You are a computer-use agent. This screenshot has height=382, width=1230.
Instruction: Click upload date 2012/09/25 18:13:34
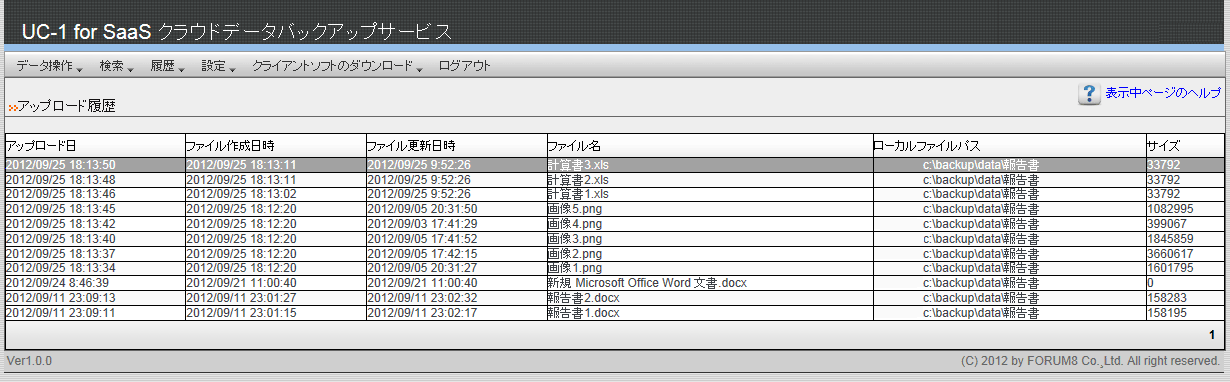click(x=61, y=268)
